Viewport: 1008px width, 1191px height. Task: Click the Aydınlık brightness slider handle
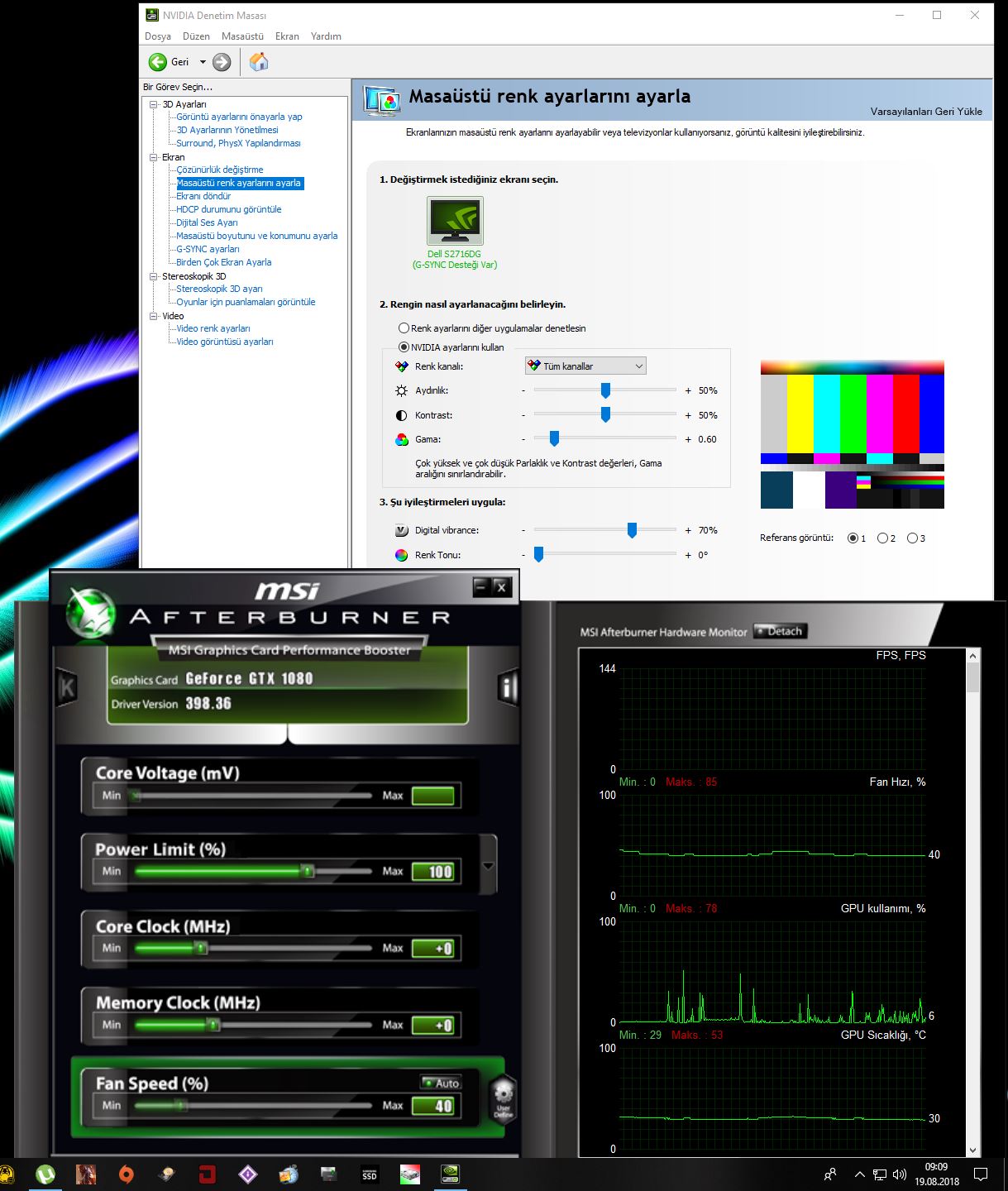[605, 390]
